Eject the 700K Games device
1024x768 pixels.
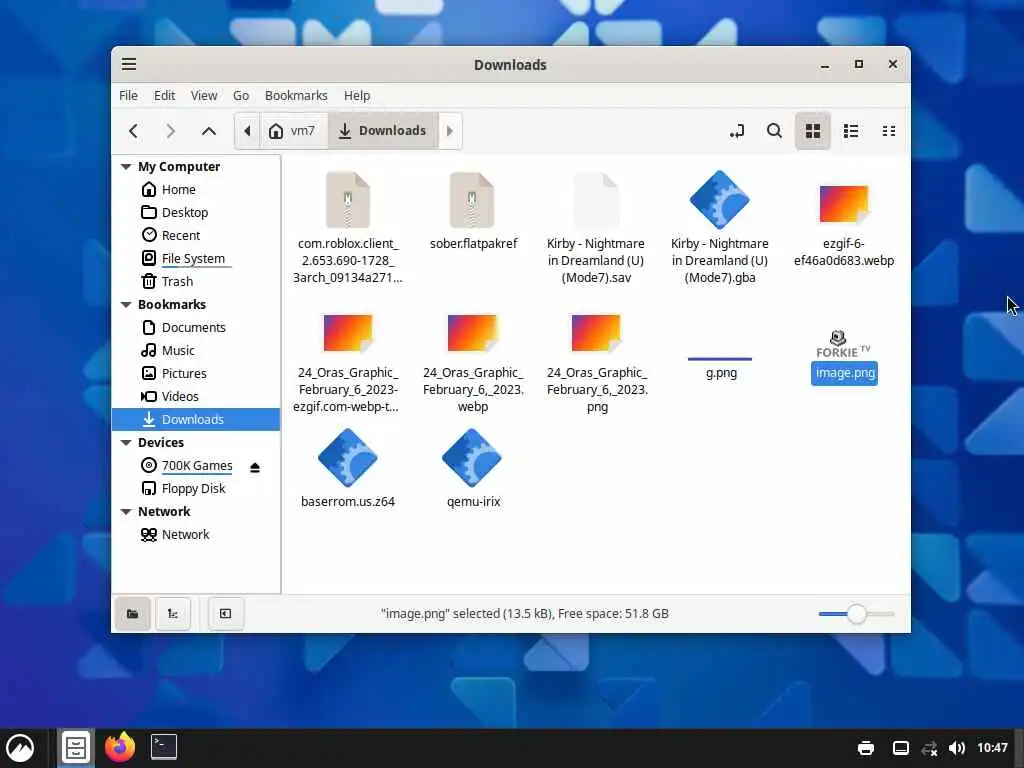pyautogui.click(x=255, y=467)
